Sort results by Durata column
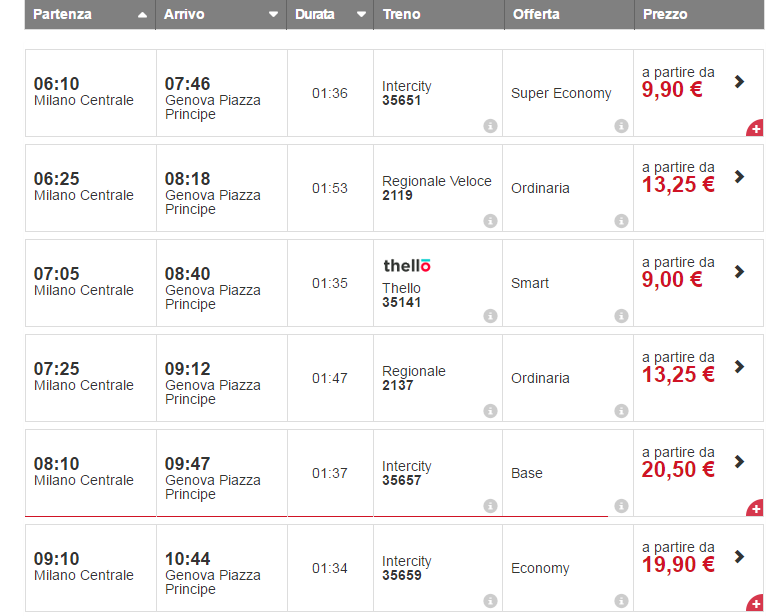This screenshot has width=769, height=616. pyautogui.click(x=358, y=15)
